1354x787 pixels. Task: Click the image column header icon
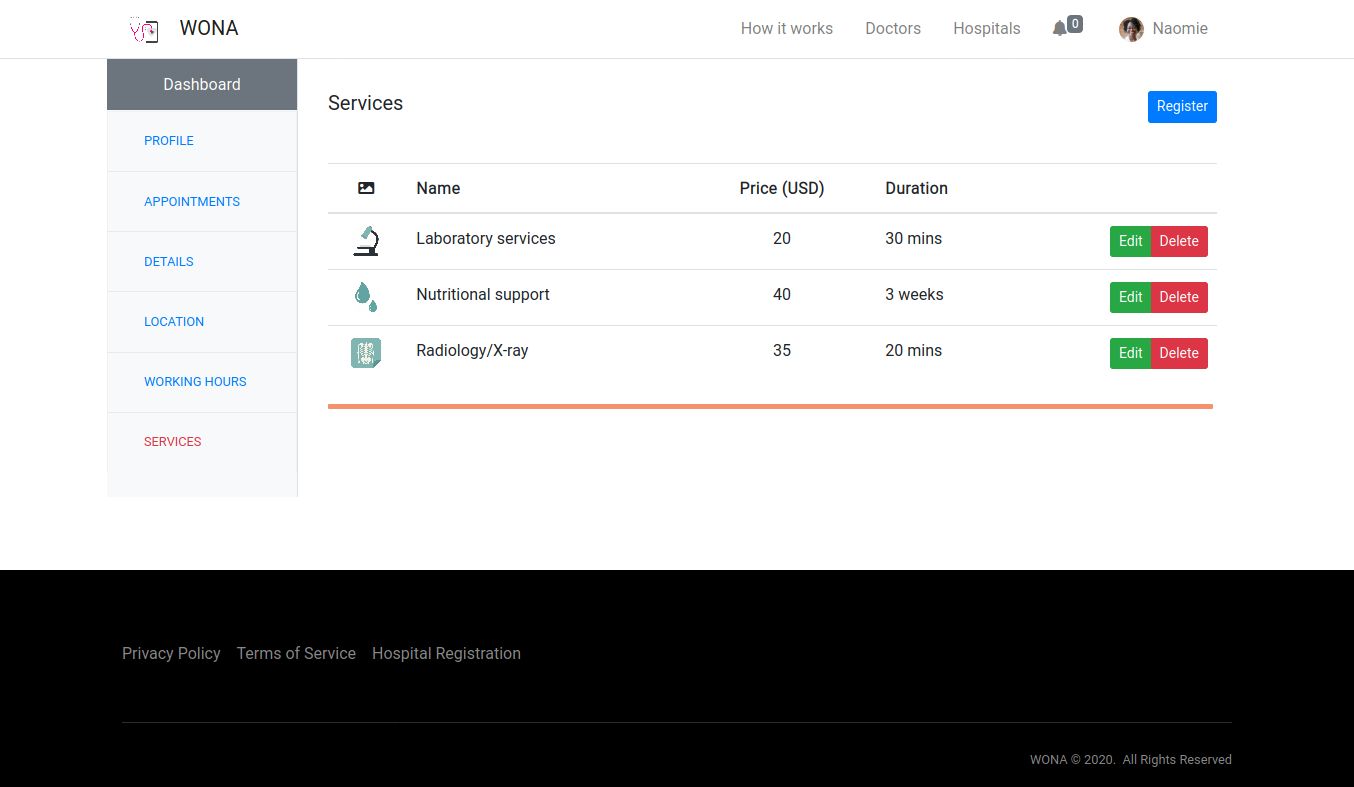366,188
